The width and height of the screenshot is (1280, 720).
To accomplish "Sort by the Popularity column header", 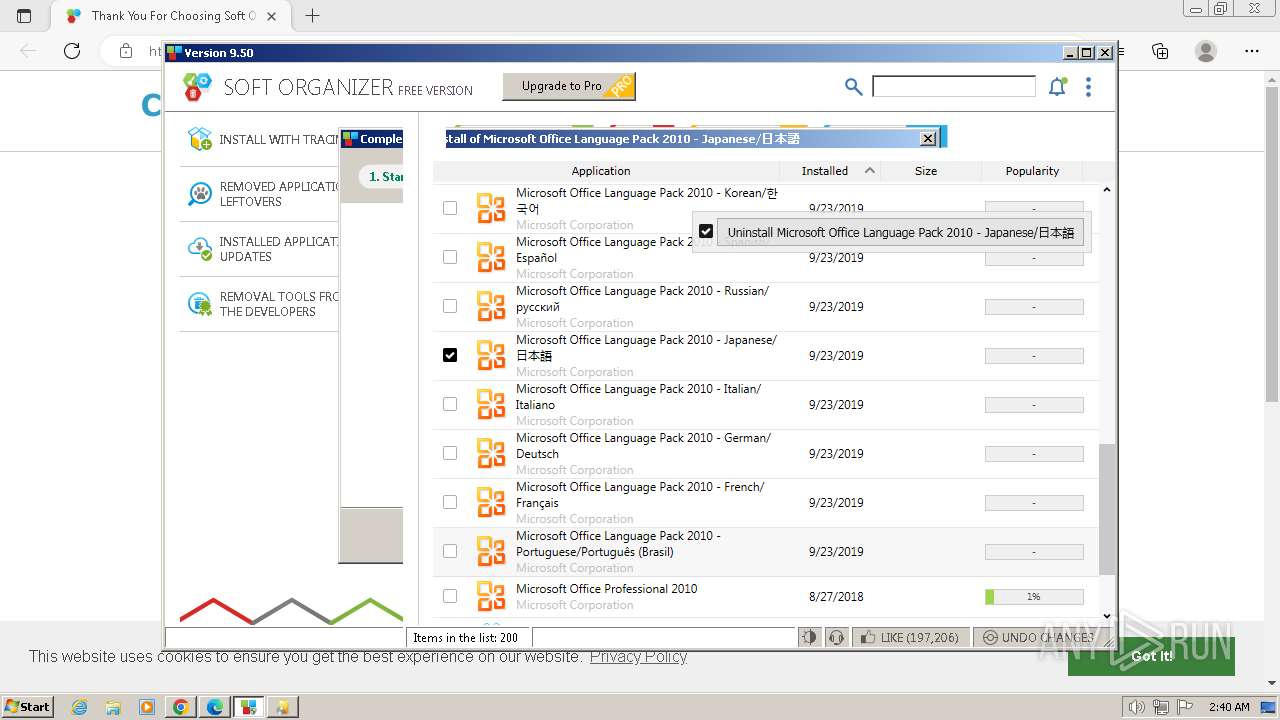I will [1032, 171].
